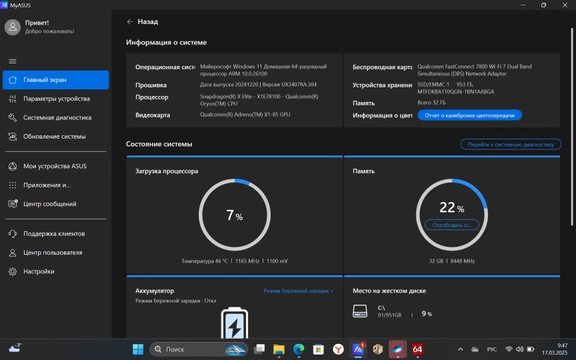This screenshot has height=360, width=576.
Task: Open Microsoft Store from taskbar
Action: 318,349
